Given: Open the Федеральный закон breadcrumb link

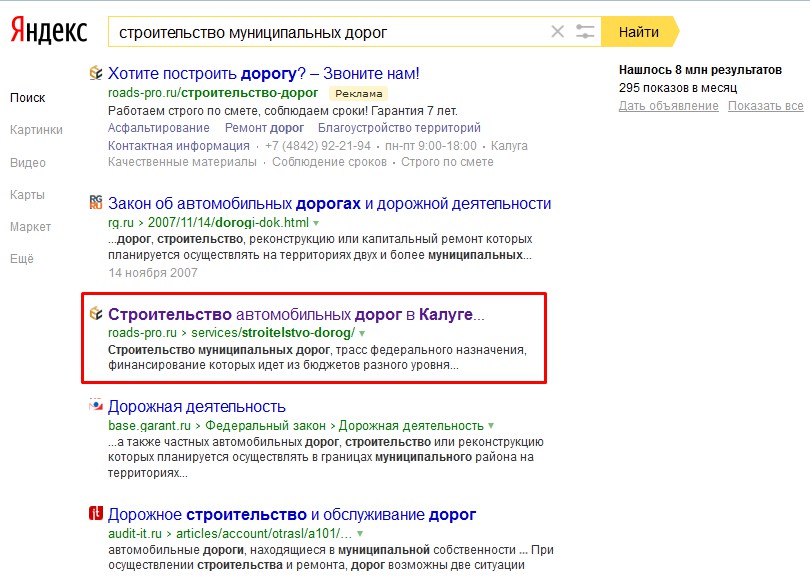Looking at the screenshot, I should (x=266, y=426).
